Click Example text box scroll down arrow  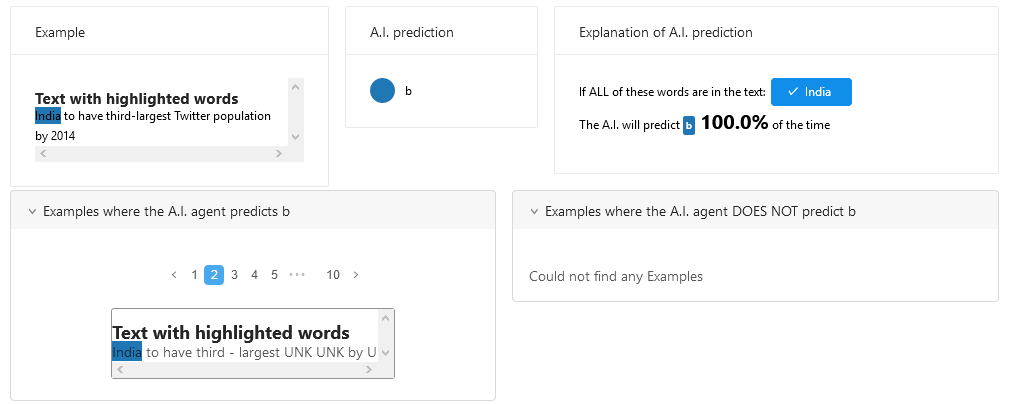click(x=296, y=137)
